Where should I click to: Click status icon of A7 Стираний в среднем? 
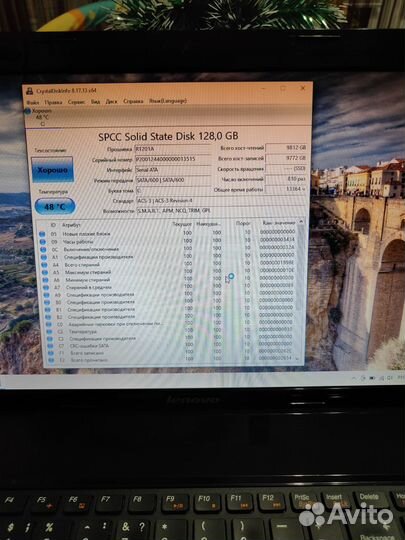46,288
